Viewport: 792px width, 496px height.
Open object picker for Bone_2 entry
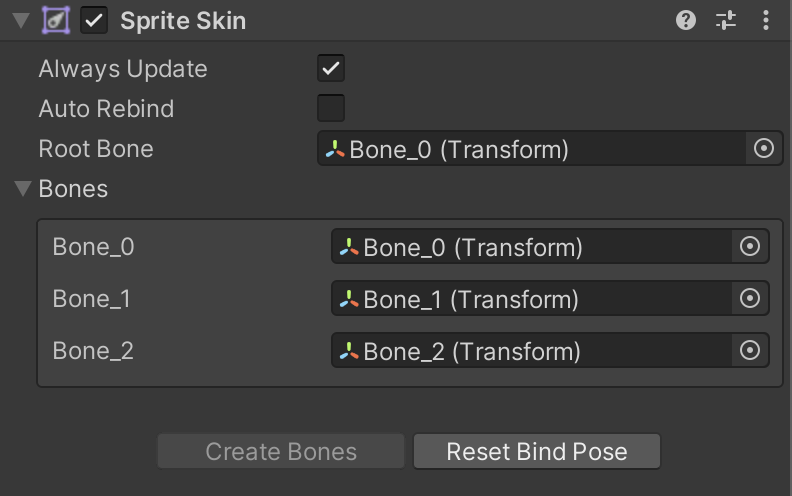pyautogui.click(x=750, y=350)
